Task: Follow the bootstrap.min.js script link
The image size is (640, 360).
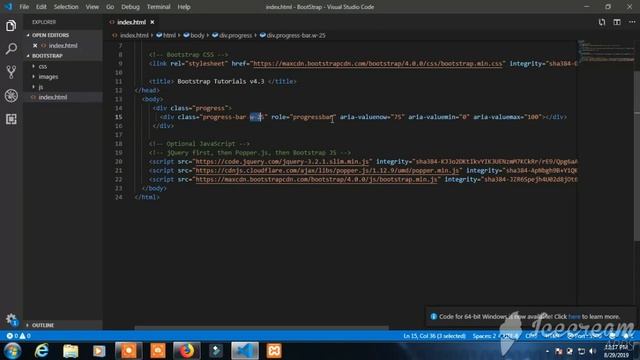Action: pyautogui.click(x=316, y=180)
